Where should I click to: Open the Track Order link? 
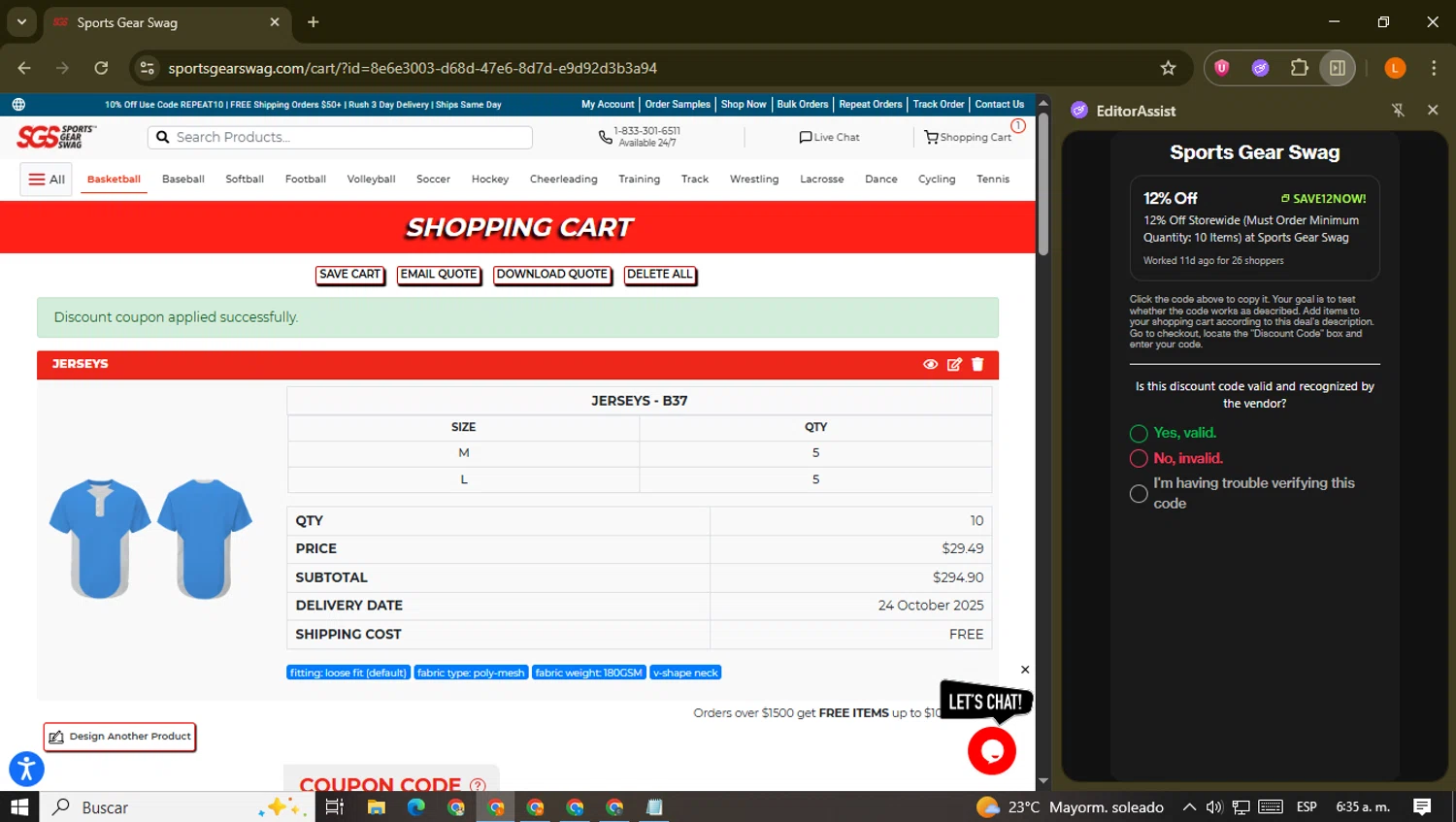click(939, 104)
